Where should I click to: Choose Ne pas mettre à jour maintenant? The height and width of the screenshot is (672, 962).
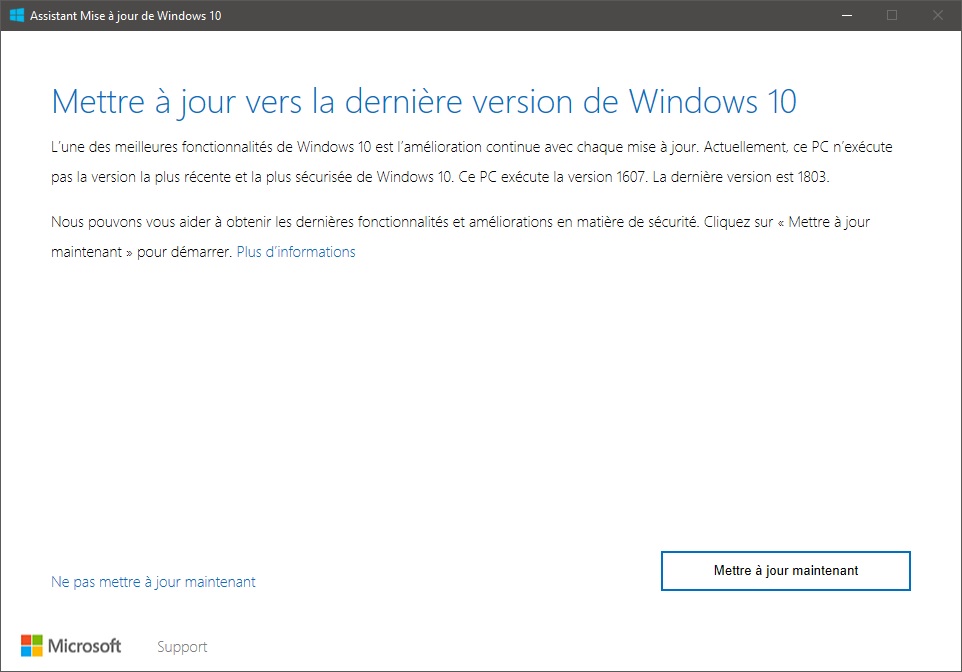(x=153, y=582)
